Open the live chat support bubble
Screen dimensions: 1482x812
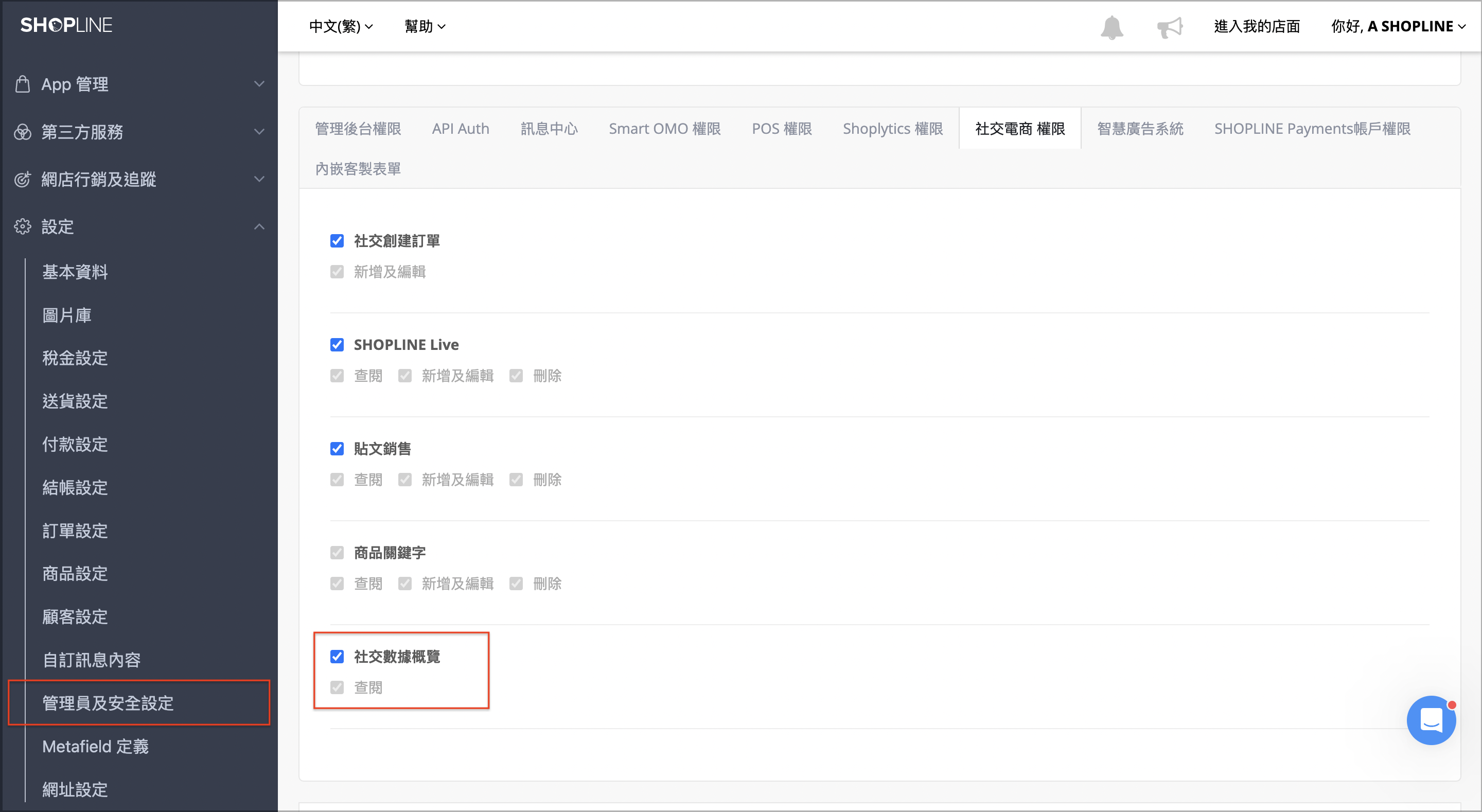pyautogui.click(x=1431, y=719)
